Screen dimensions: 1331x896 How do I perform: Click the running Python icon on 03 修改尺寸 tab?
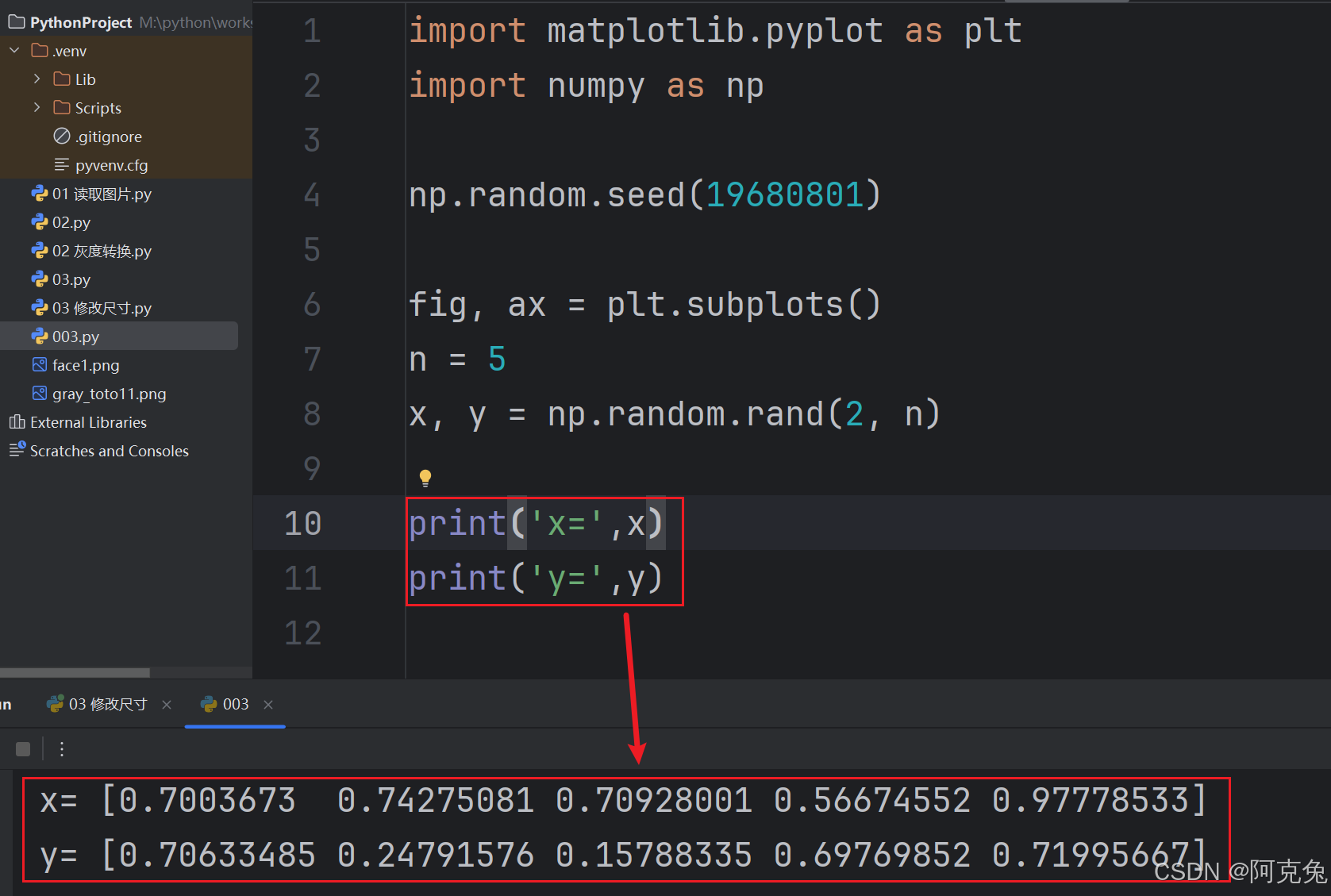[54, 703]
